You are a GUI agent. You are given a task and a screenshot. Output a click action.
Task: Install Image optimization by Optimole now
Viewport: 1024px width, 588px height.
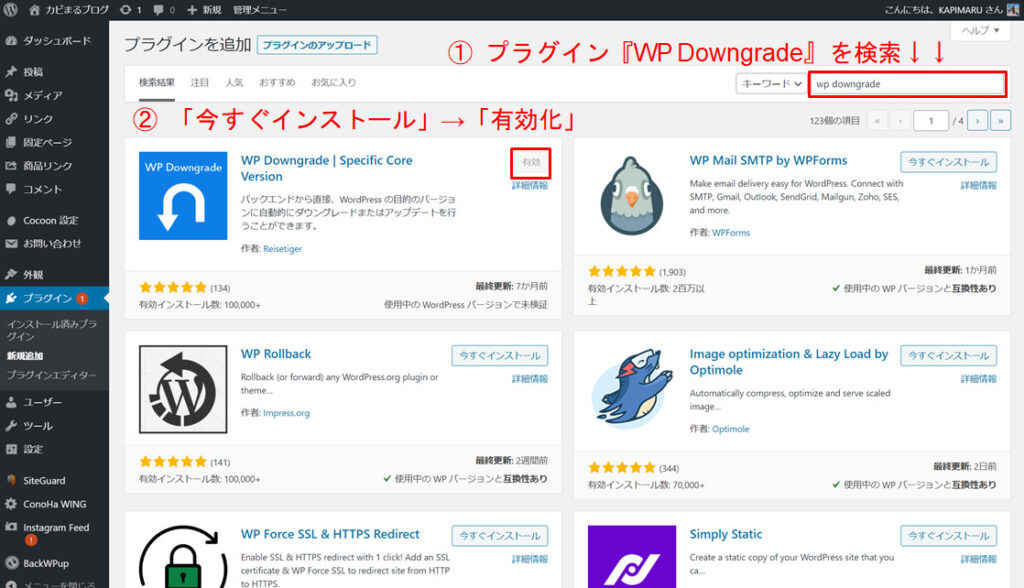point(948,355)
